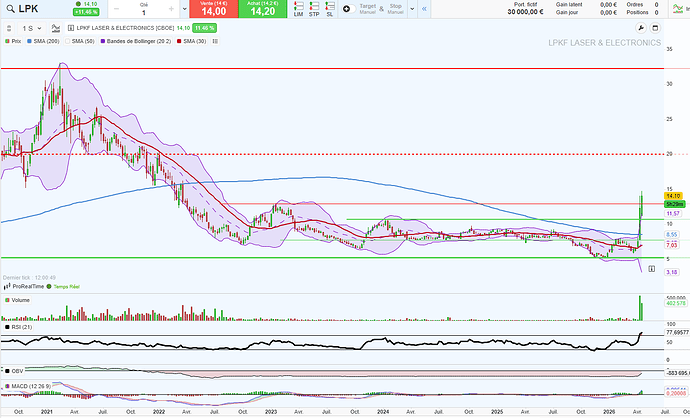Increase quantity with plus button
This screenshot has height=418, width=690.
pyautogui.click(x=171, y=9)
